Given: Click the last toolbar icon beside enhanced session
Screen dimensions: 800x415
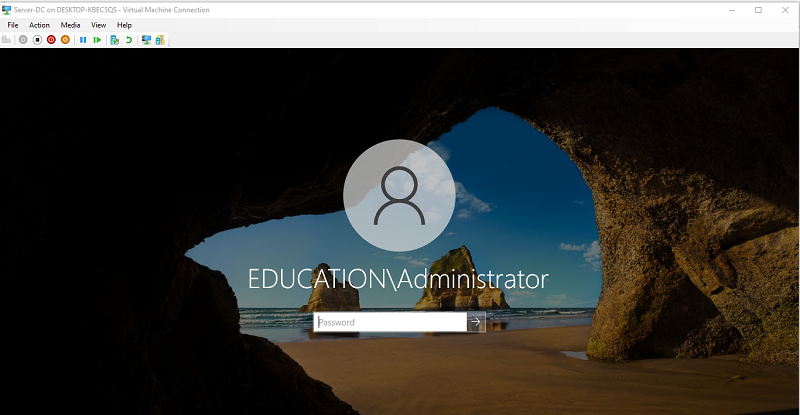Looking at the screenshot, I should click(x=160, y=40).
